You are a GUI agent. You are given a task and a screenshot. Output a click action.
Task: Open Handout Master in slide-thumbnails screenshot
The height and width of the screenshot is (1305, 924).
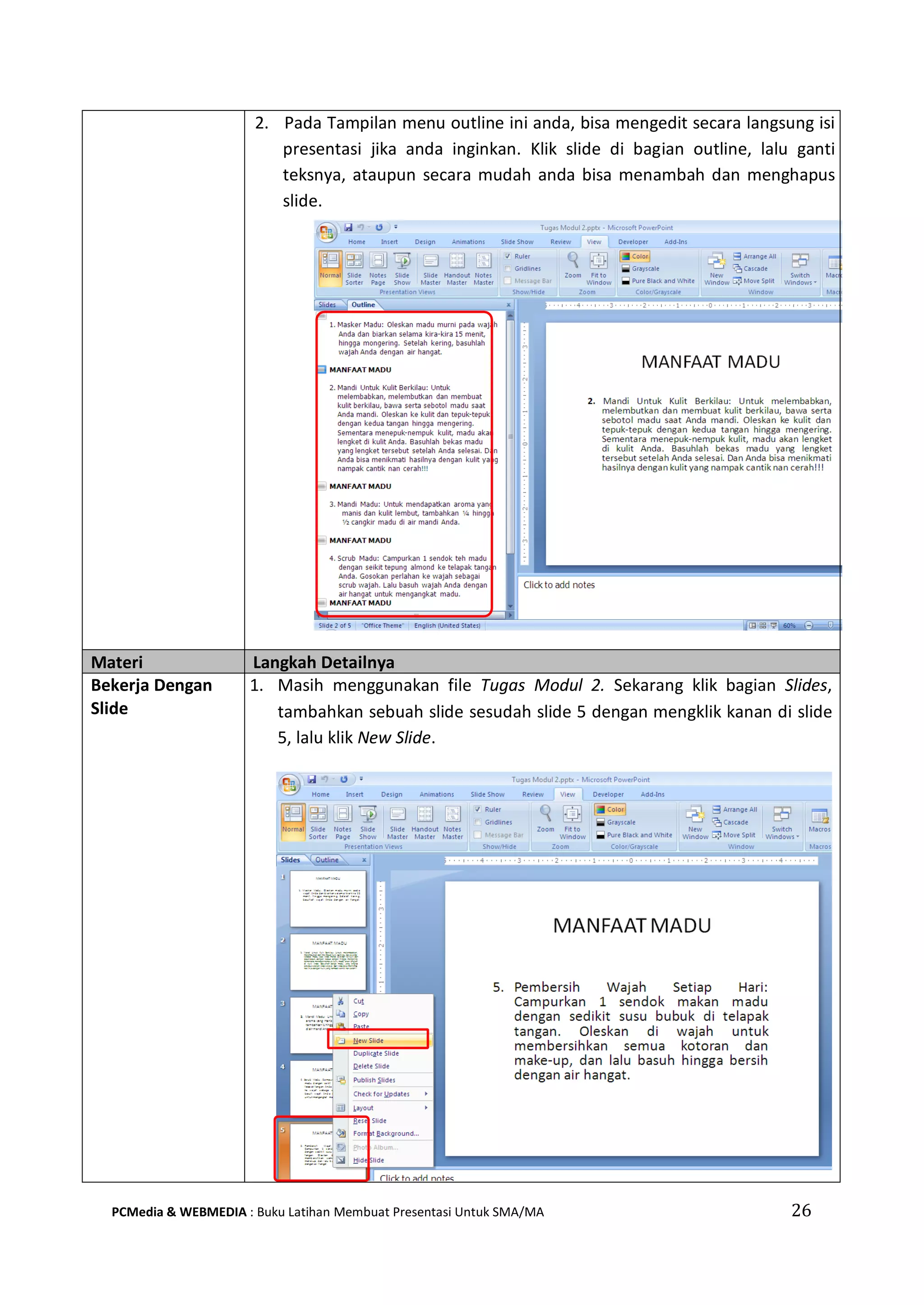[425, 822]
